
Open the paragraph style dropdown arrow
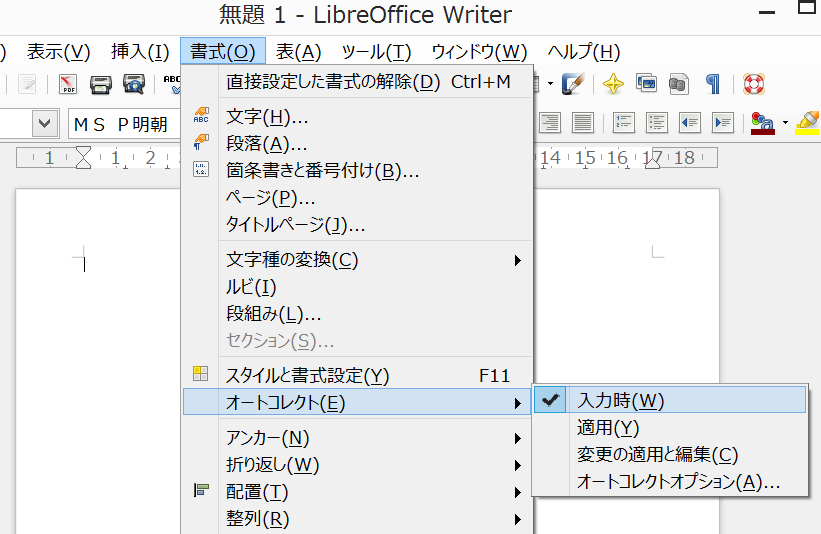click(45, 124)
